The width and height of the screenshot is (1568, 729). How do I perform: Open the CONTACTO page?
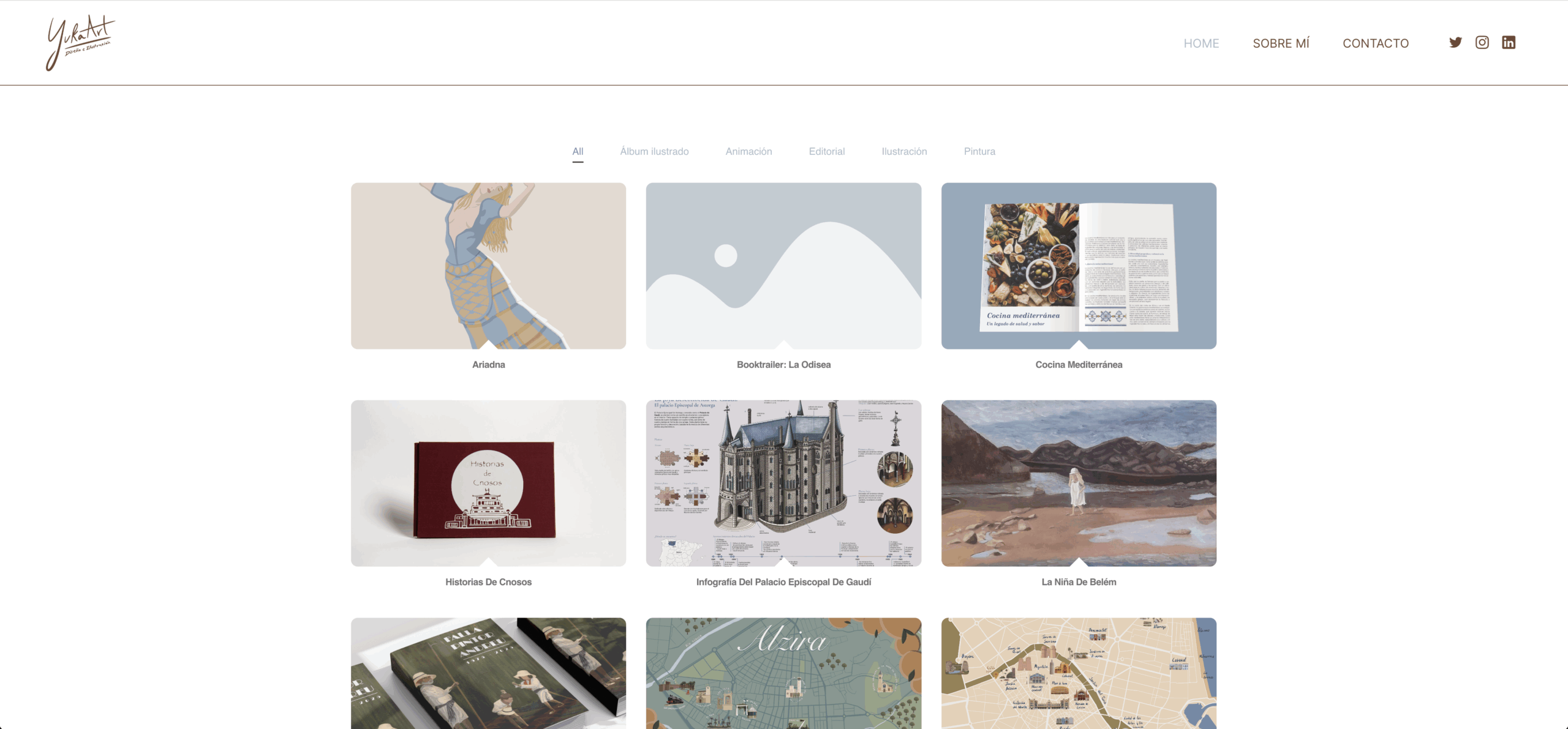click(x=1376, y=43)
